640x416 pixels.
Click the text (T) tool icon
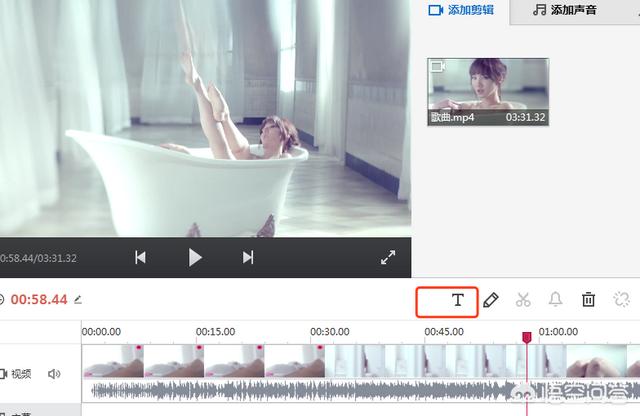458,299
